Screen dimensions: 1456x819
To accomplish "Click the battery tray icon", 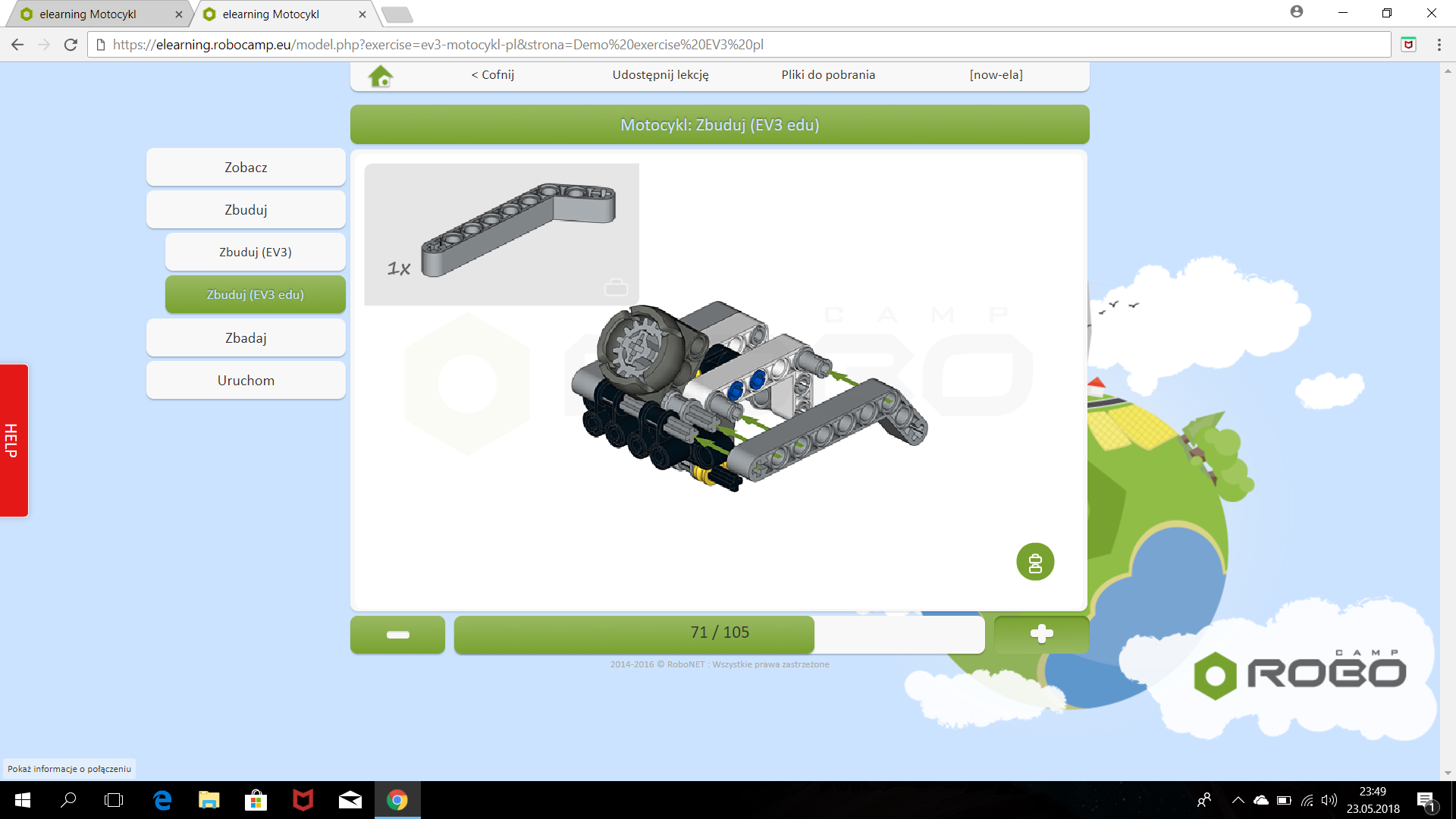I will [x=1284, y=800].
